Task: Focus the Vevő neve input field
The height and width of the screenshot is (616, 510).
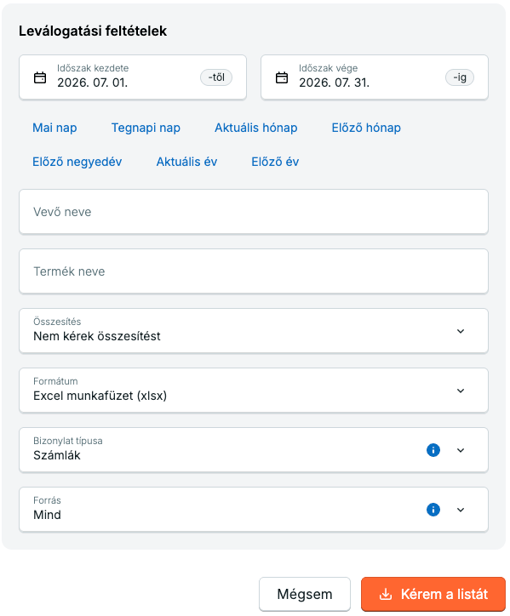Action: [254, 212]
